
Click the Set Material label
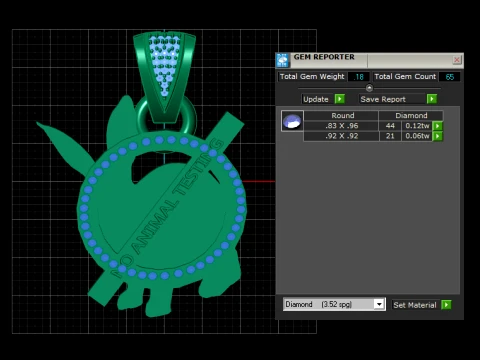point(415,305)
